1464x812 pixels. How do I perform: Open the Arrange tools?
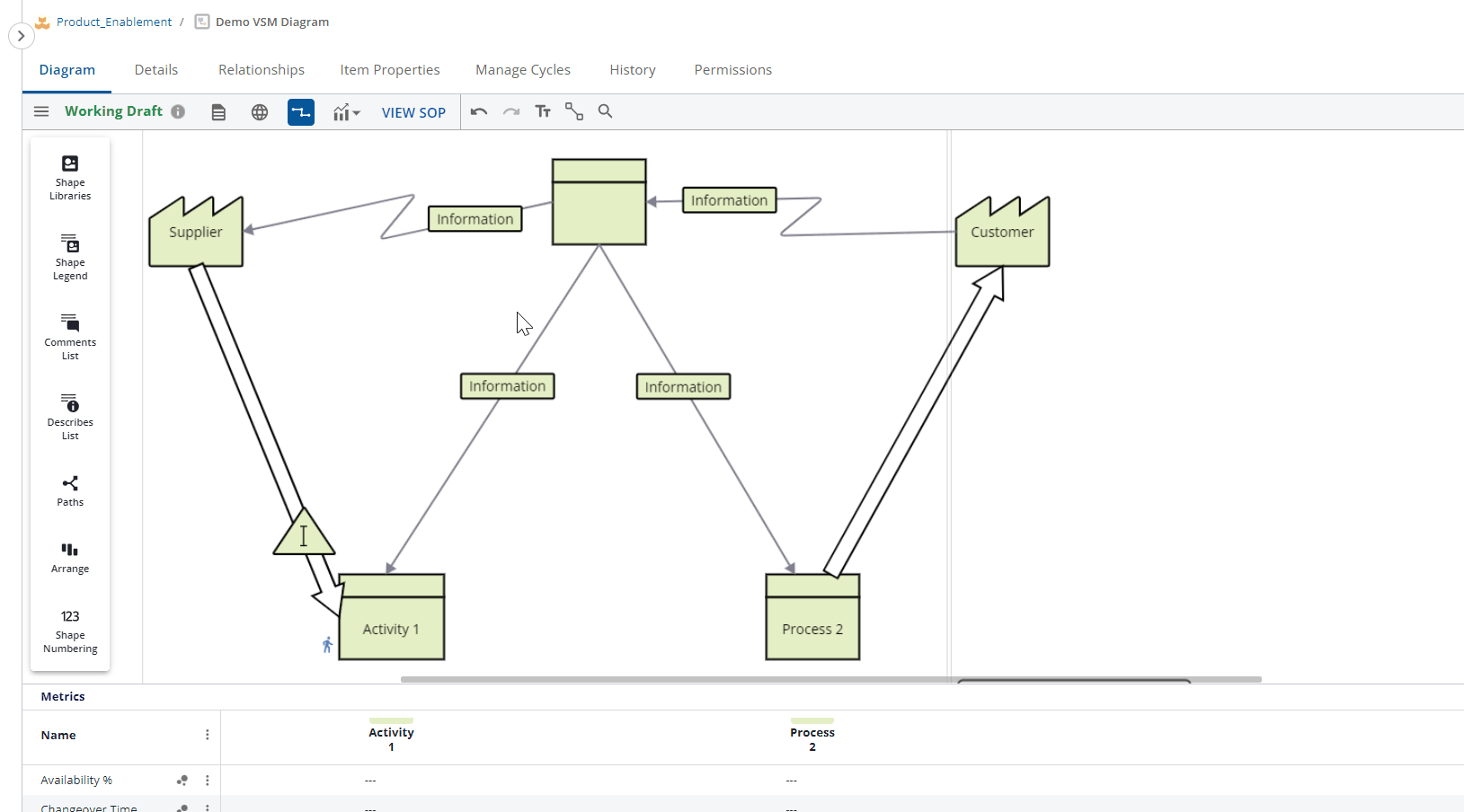pos(70,557)
